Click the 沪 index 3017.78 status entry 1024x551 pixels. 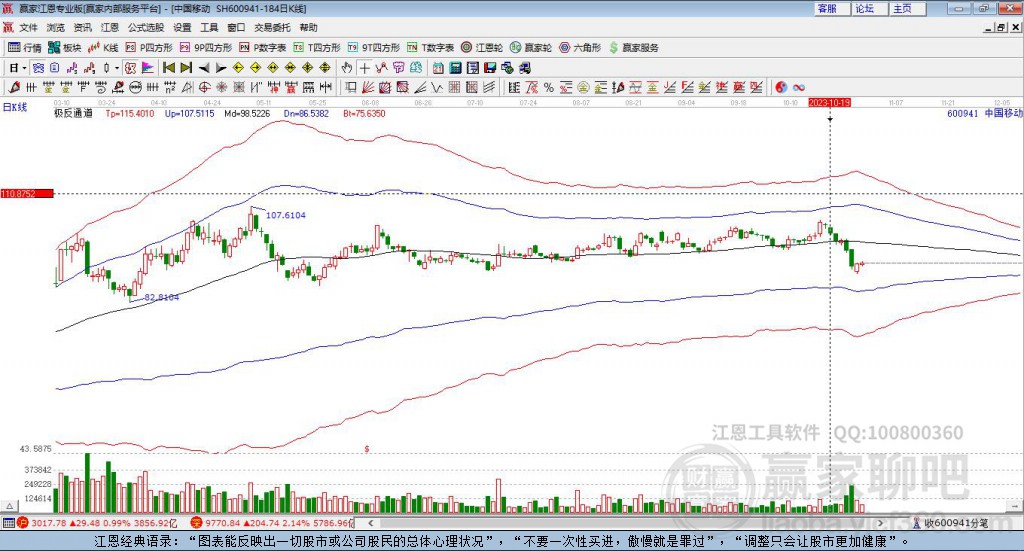(98, 523)
